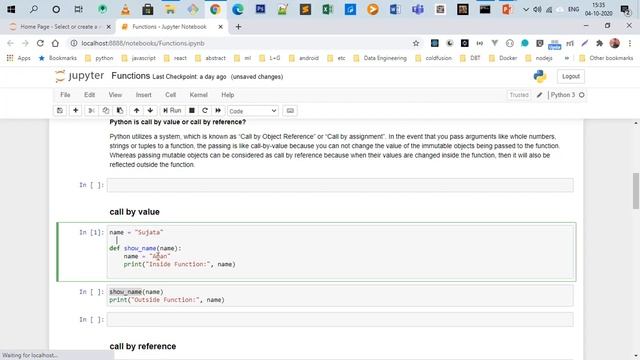Viewport: 640px width, 360px height.
Task: Cut selected cells with the scissors icon
Action: pyautogui.click(x=91, y=111)
